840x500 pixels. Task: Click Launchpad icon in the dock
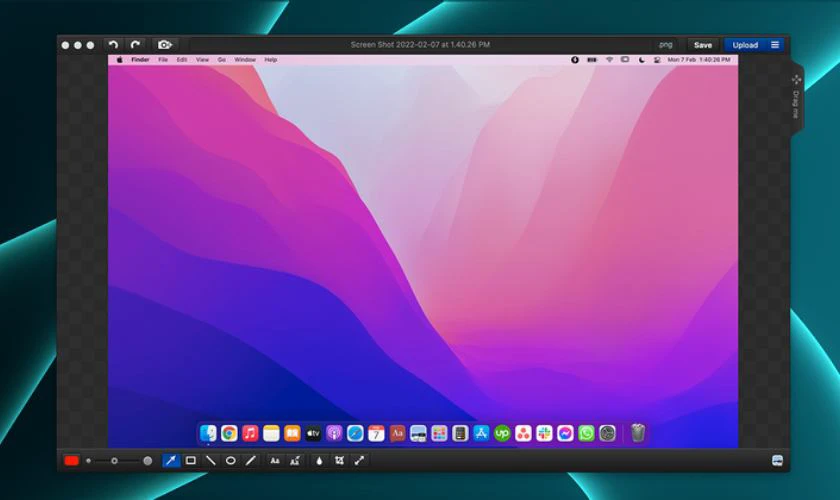439,433
